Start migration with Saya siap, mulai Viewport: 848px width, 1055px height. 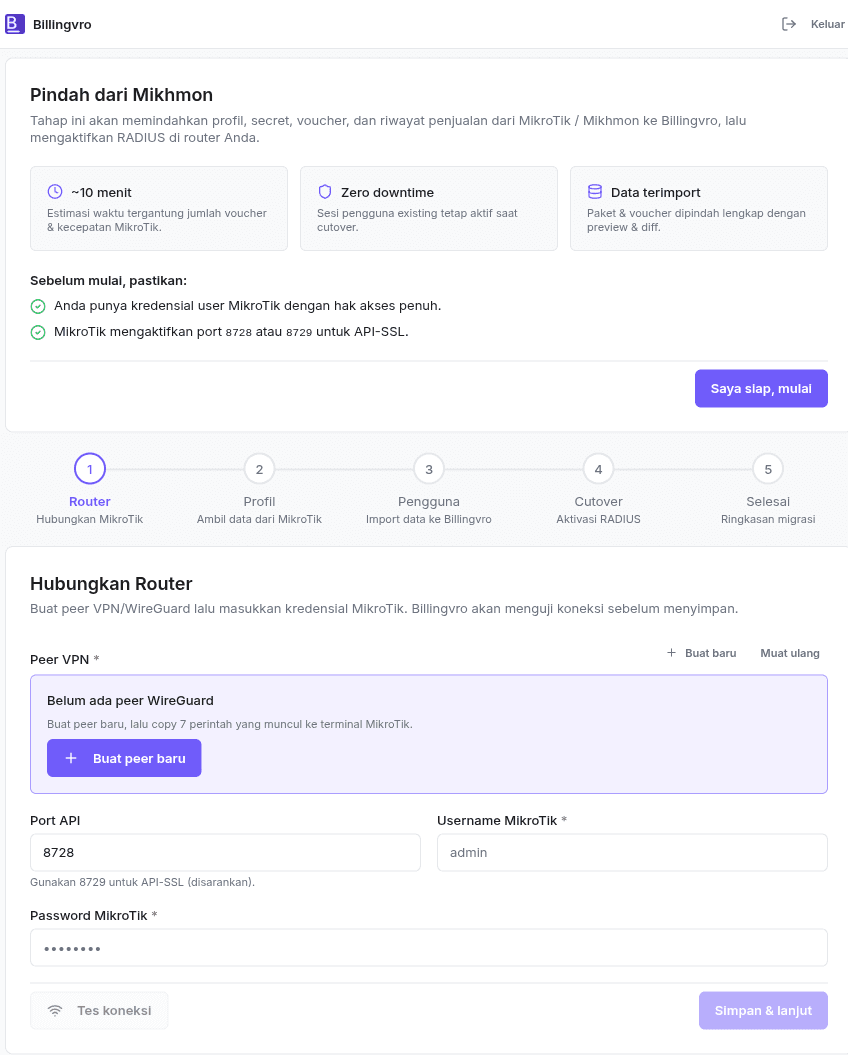[761, 388]
